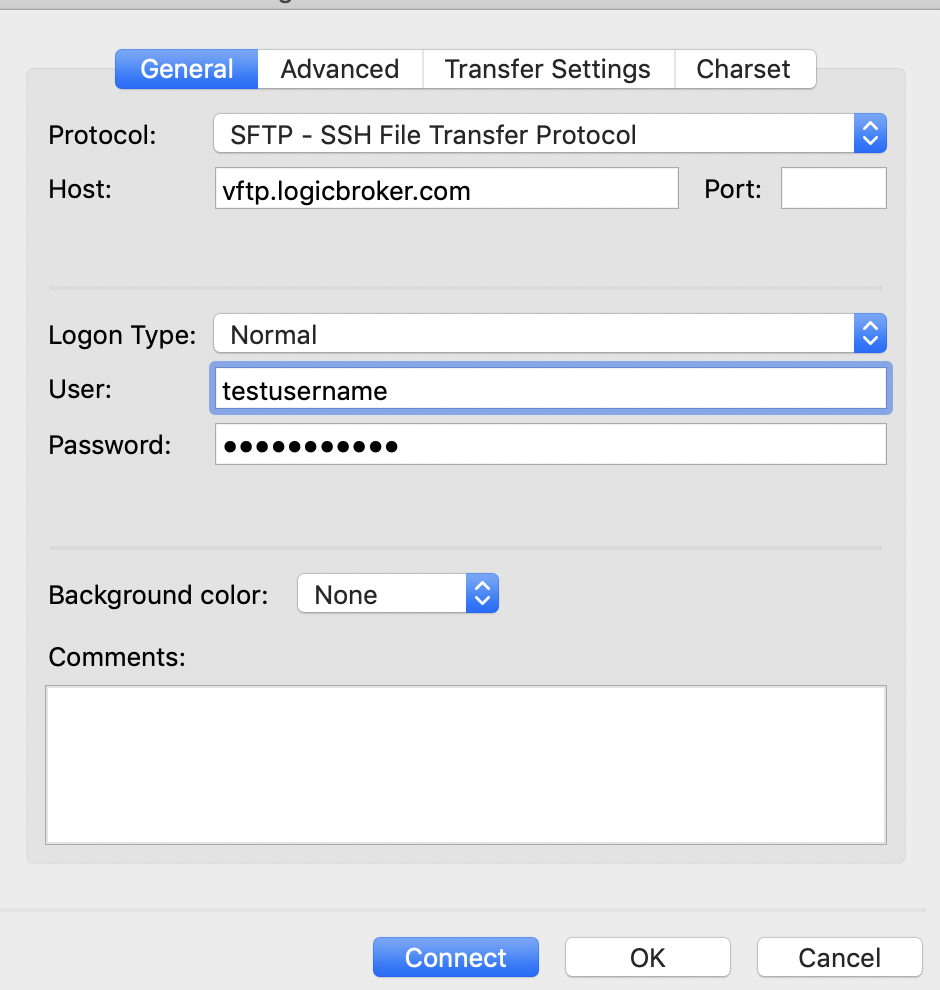The height and width of the screenshot is (990, 940).
Task: Click the Logon Type chevron icon
Action: tap(870, 334)
